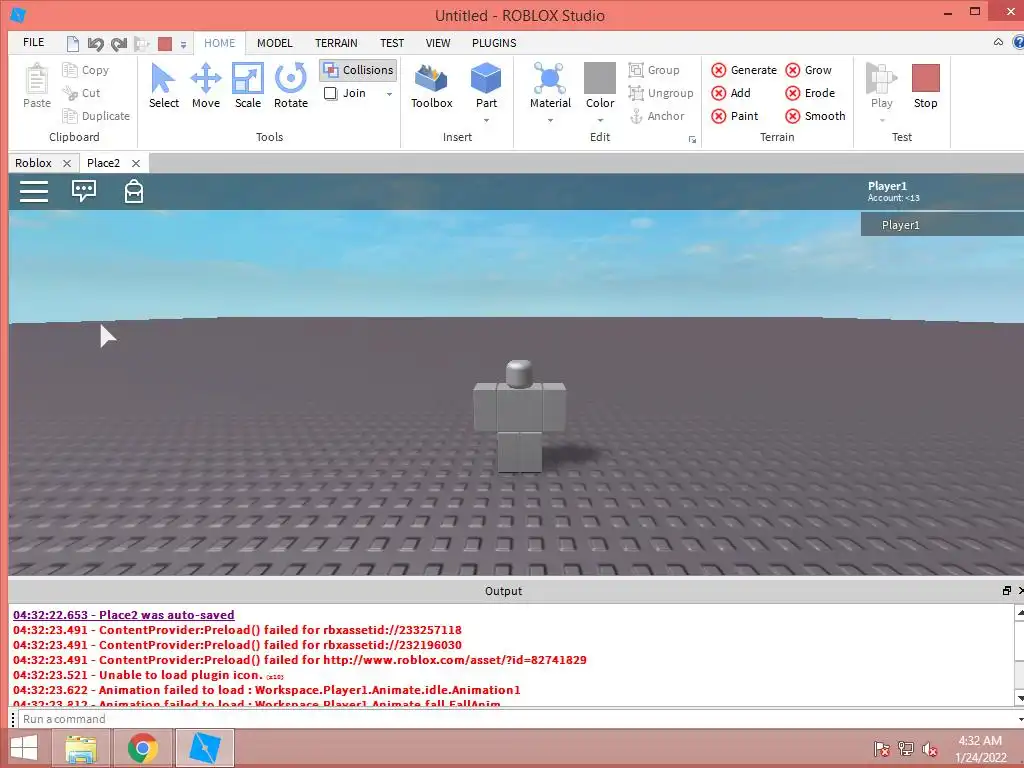Select Player1 in the player list
1024x768 pixels.
(942, 225)
